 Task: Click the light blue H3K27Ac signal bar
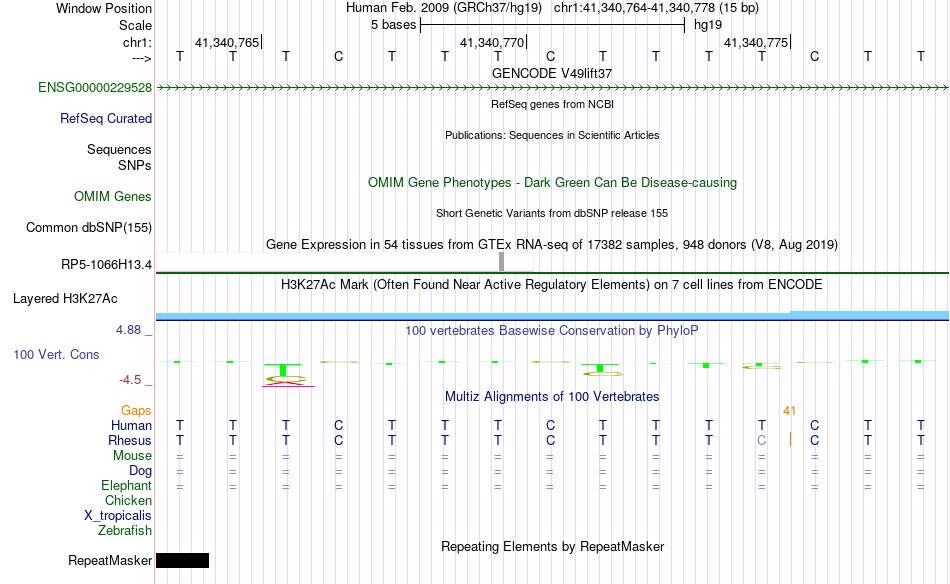[x=553, y=316]
